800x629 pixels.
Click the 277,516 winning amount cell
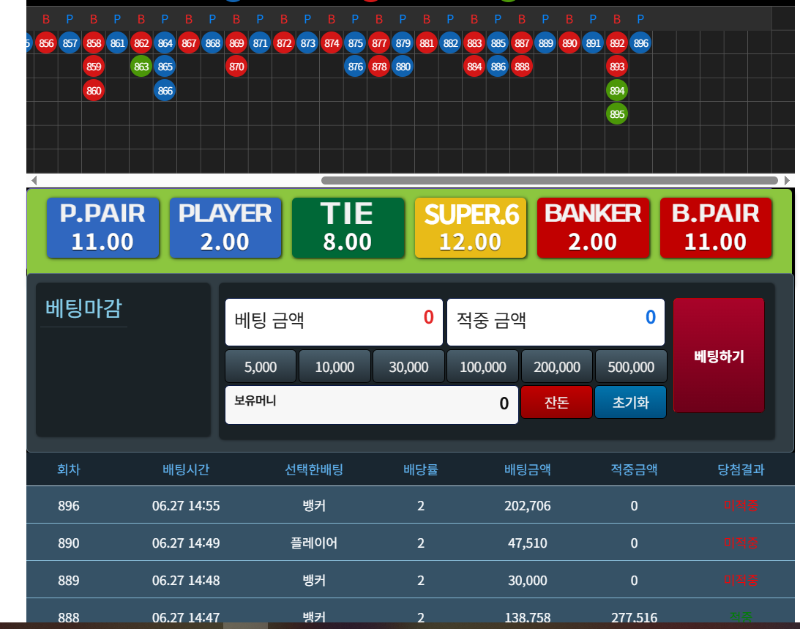pyautogui.click(x=634, y=617)
